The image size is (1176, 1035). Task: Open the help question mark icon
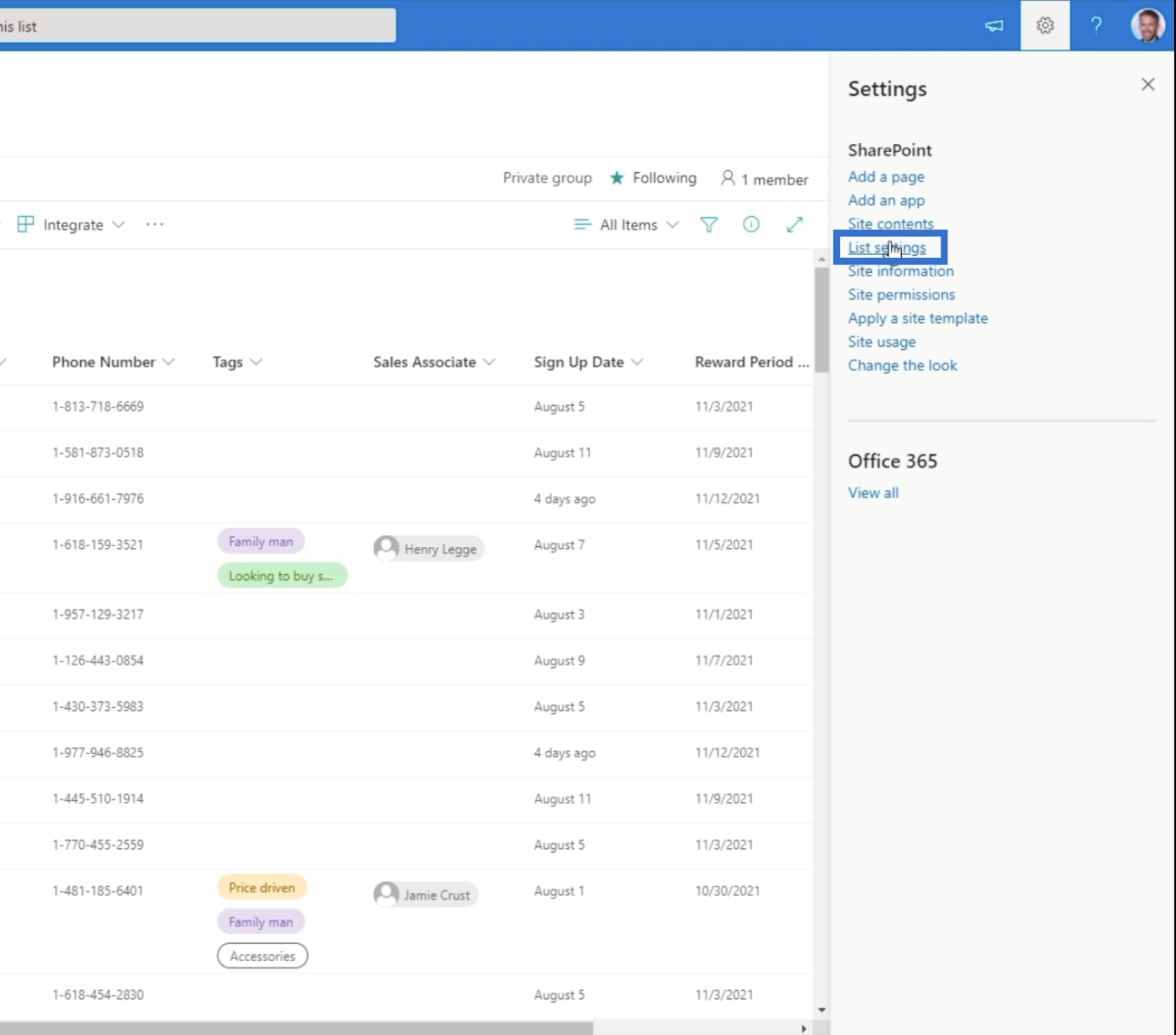pyautogui.click(x=1096, y=26)
